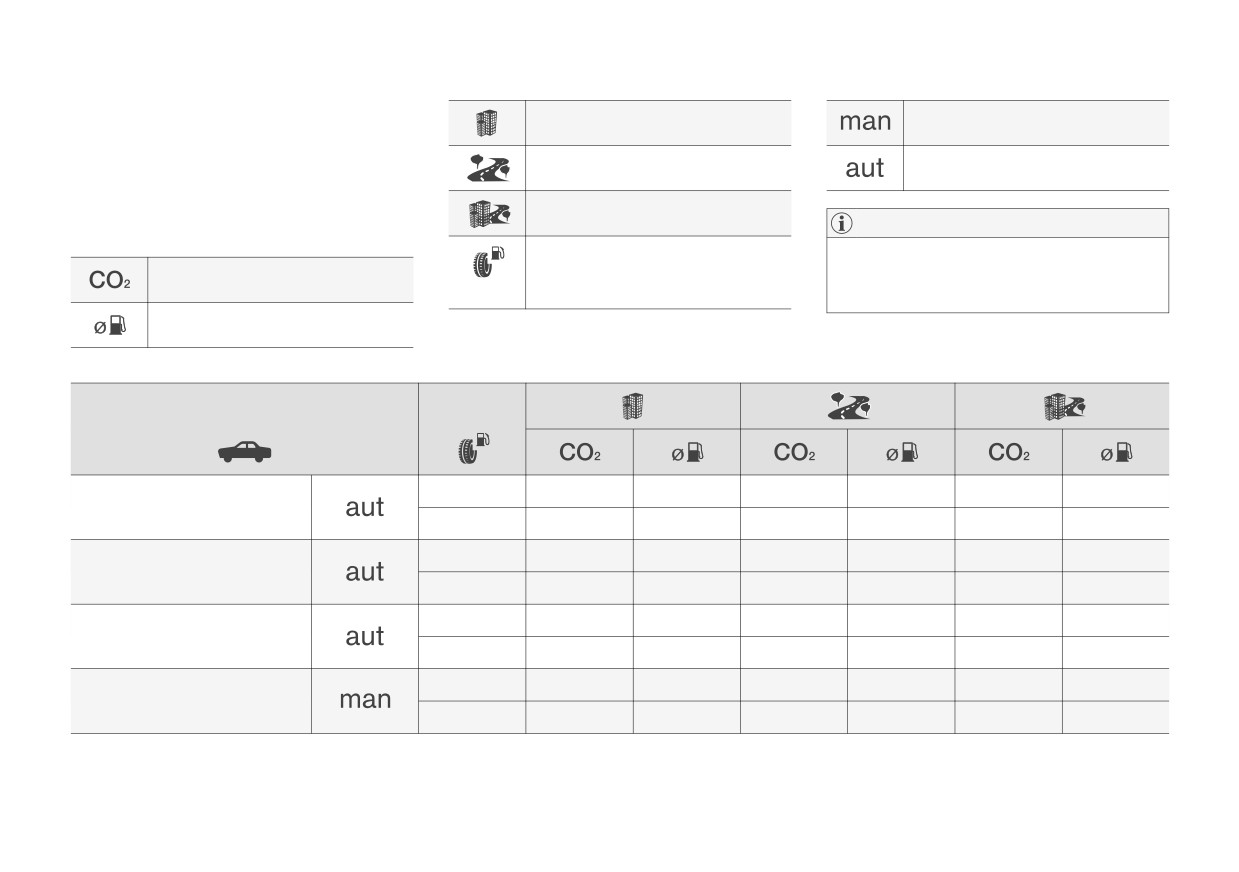Viewport: 1239px width, 872px height.
Task: Click the car icon in table header
Action: click(x=244, y=452)
